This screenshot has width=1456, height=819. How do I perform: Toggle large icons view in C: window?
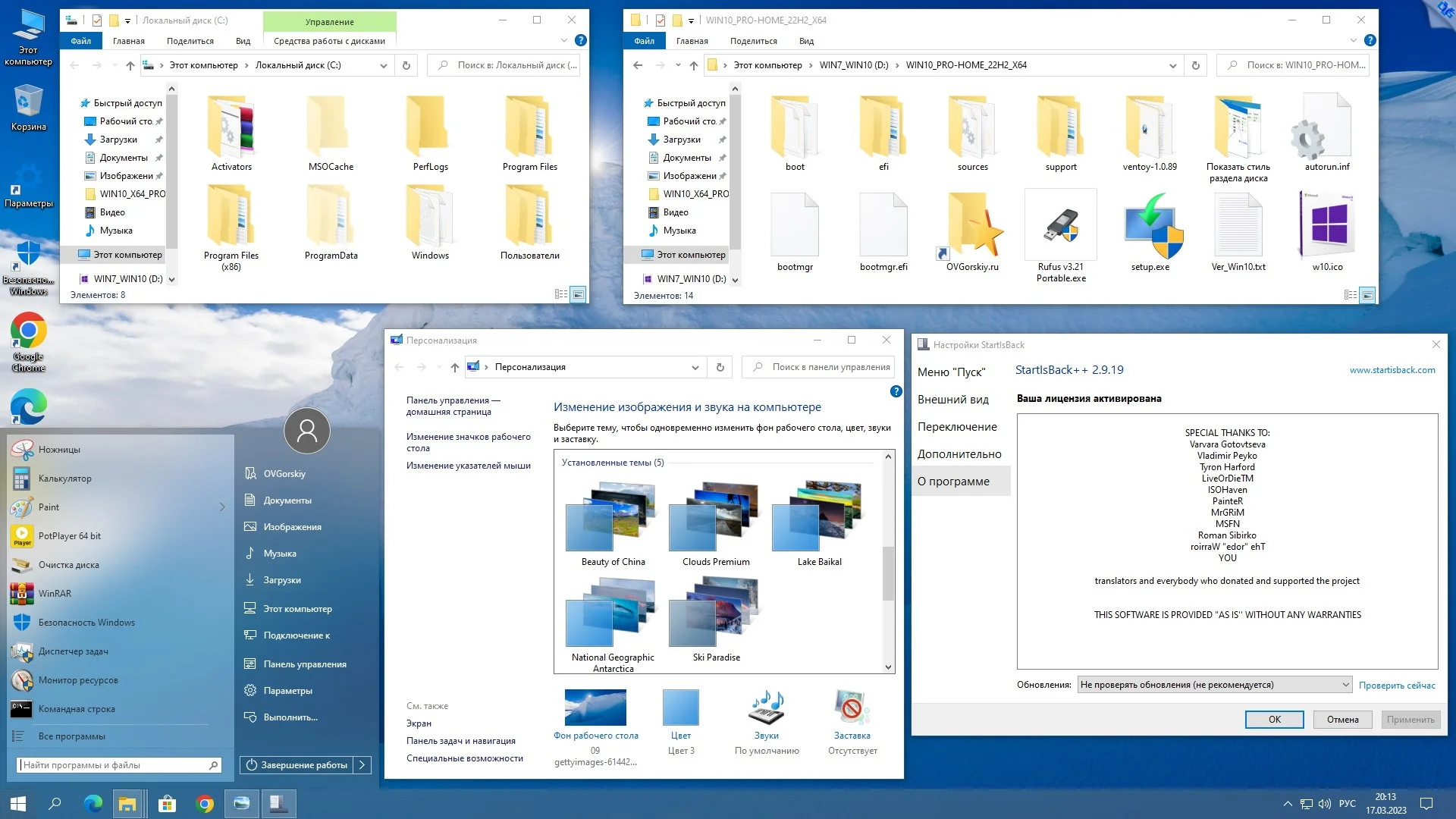pos(578,294)
